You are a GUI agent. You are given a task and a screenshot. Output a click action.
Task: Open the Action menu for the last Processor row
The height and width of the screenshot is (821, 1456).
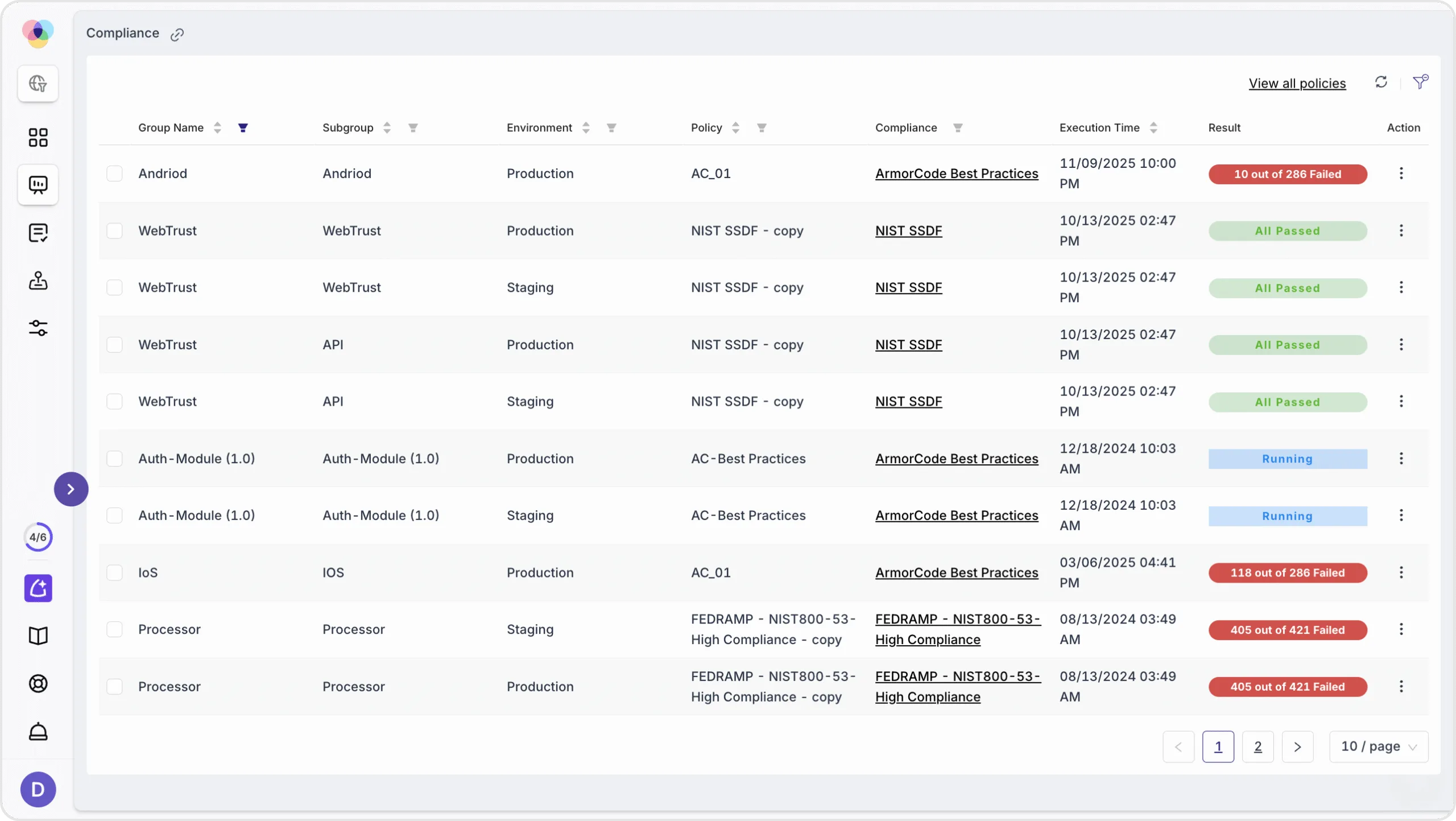pyautogui.click(x=1401, y=686)
